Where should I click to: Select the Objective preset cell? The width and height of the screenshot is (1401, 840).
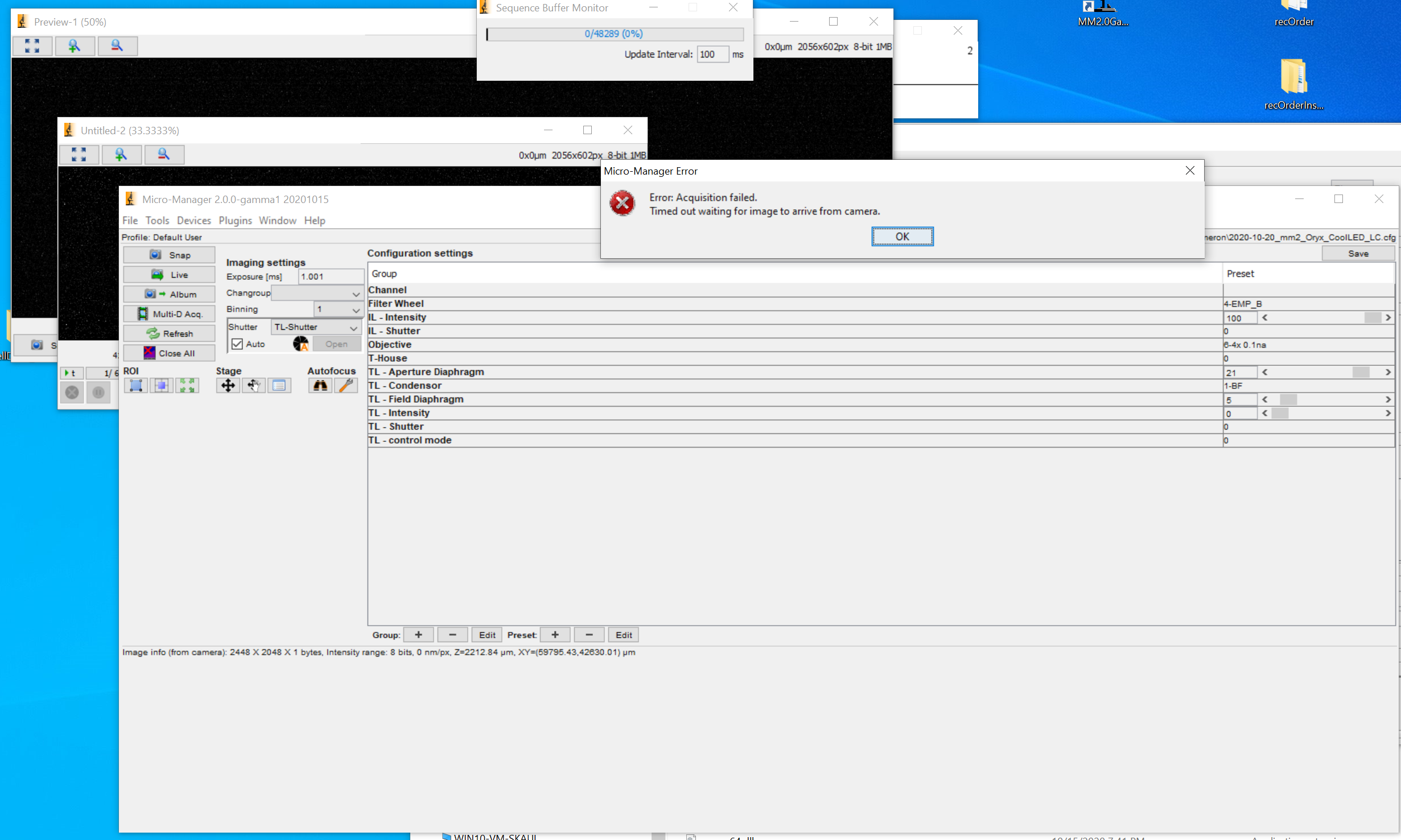[1308, 345]
